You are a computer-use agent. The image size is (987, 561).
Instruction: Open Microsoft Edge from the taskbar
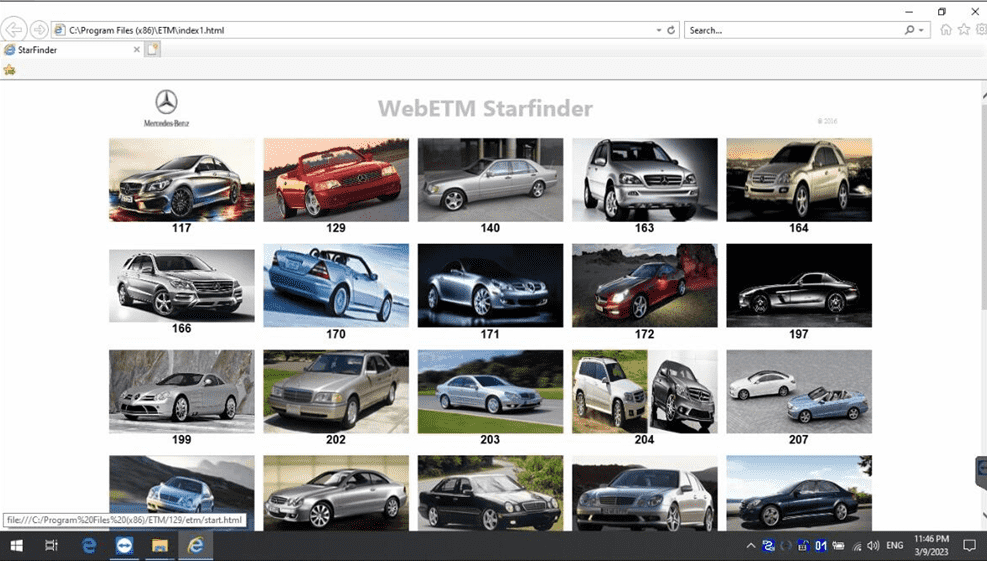tap(89, 546)
